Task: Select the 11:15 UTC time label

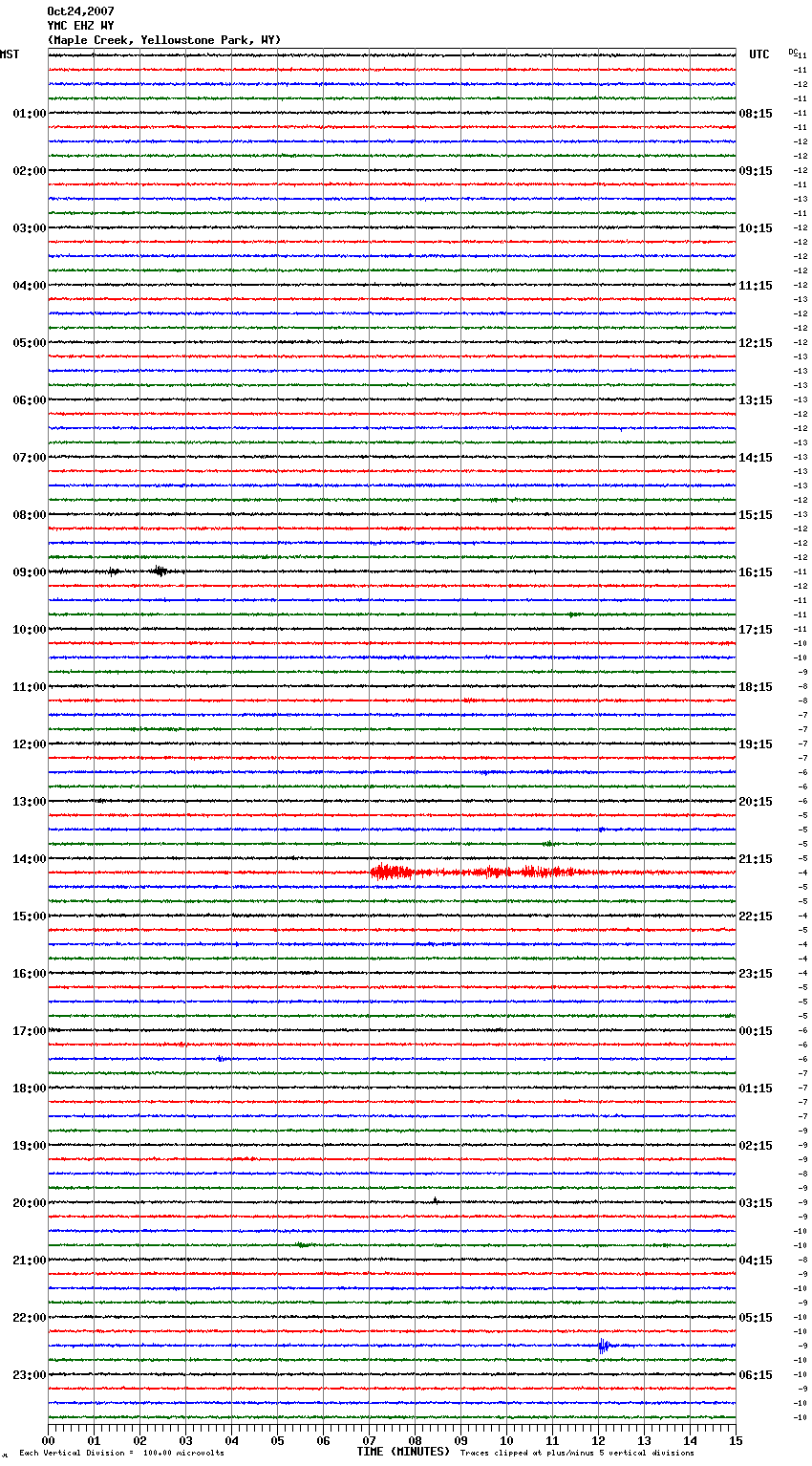Action: click(x=756, y=286)
